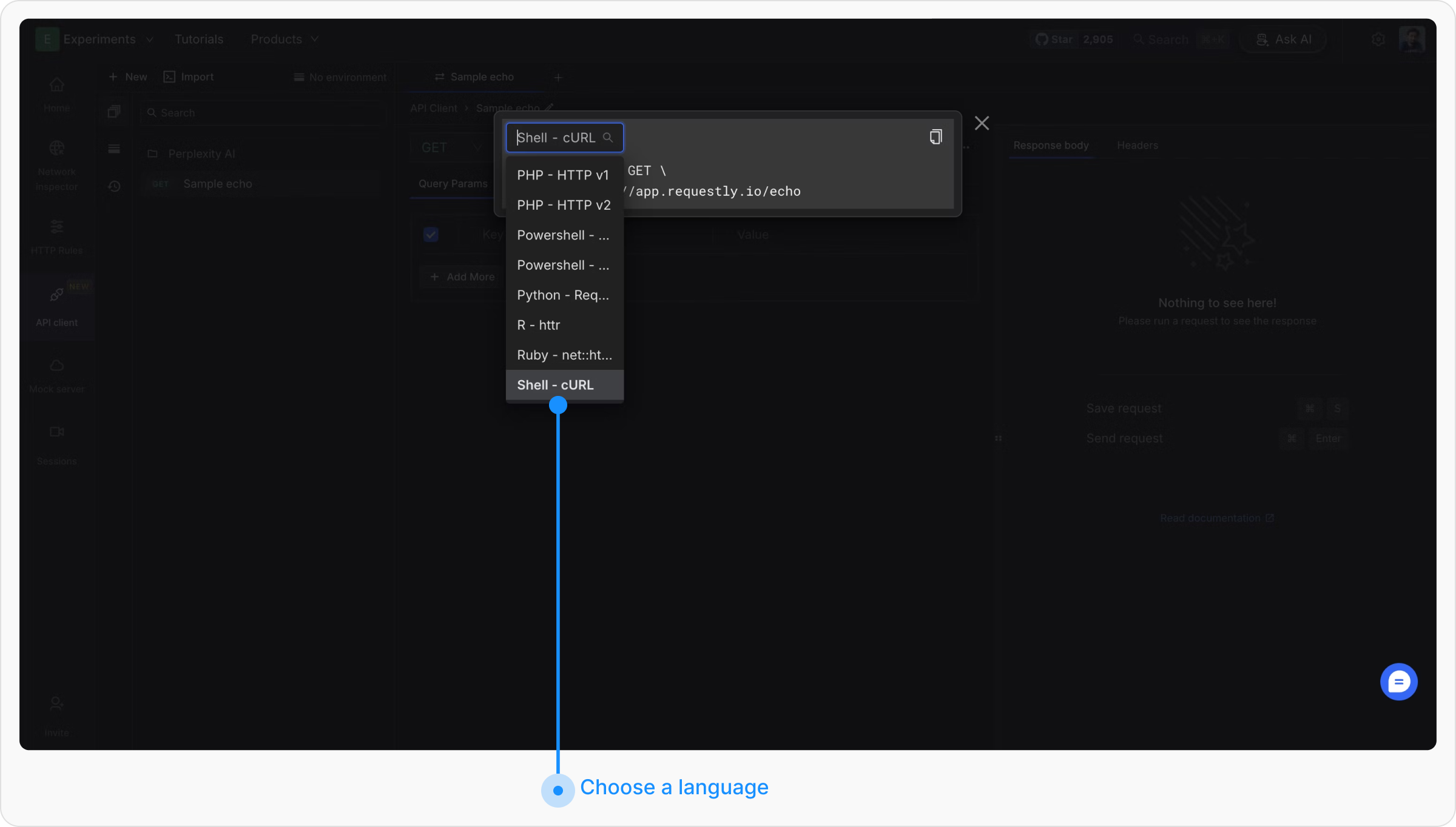
Task: Click the settings gear icon
Action: point(1378,39)
